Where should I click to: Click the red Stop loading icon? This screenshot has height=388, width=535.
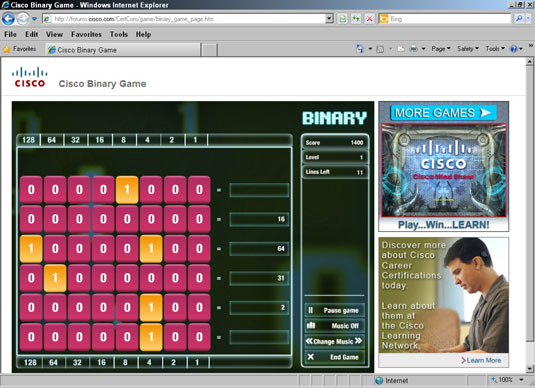369,19
